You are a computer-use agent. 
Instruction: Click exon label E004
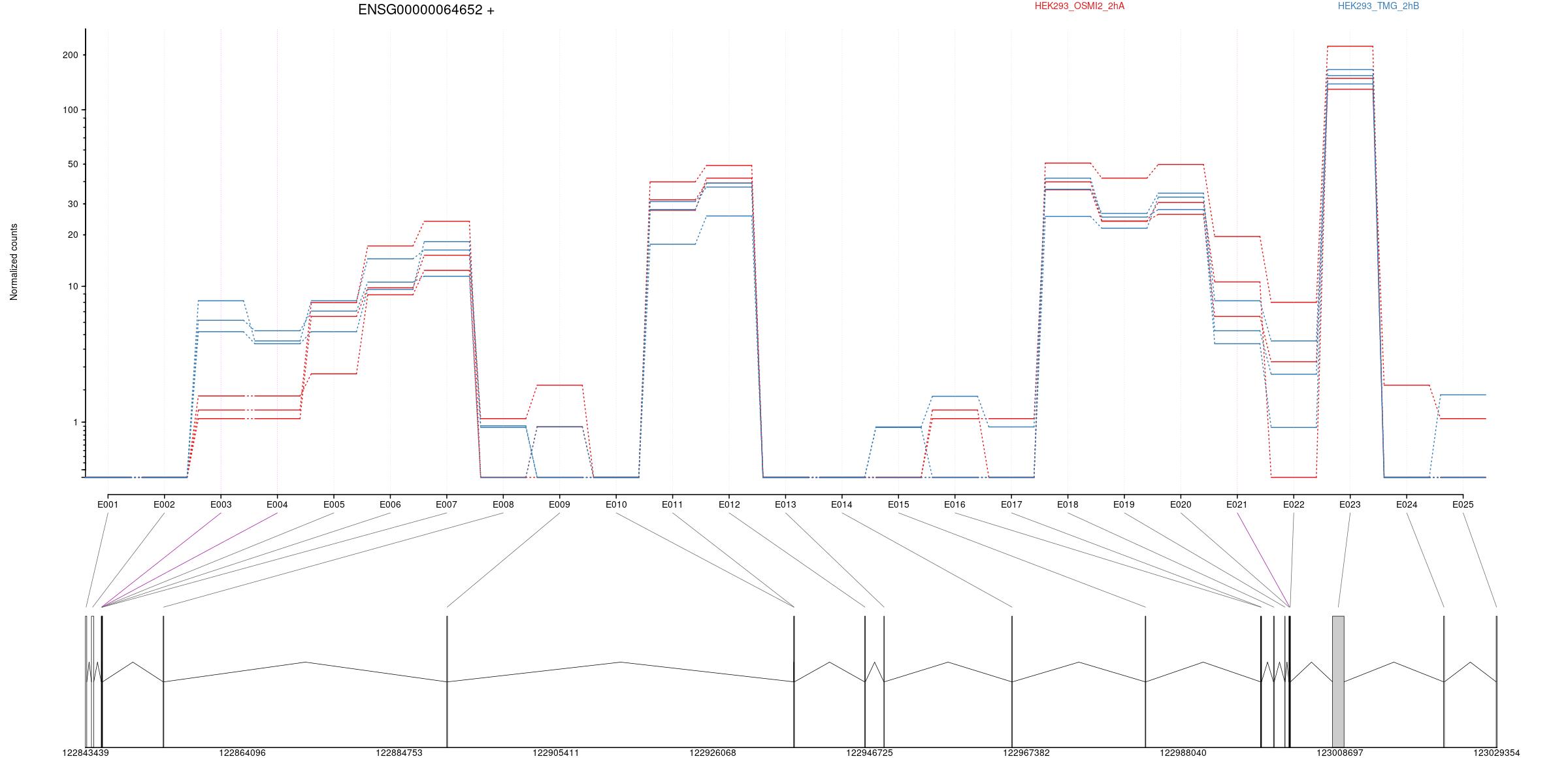pyautogui.click(x=277, y=504)
